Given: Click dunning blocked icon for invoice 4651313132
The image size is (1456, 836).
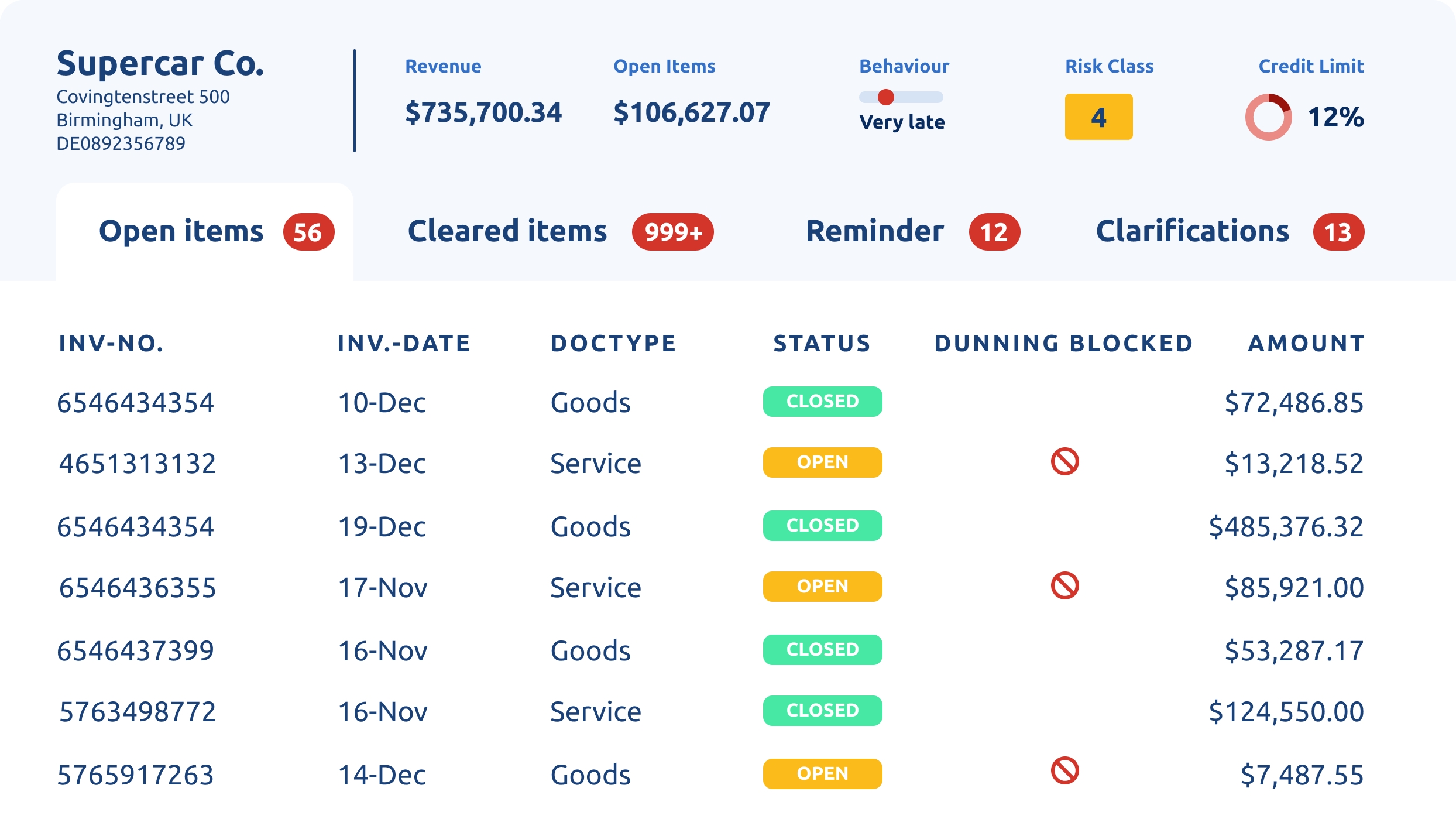Looking at the screenshot, I should tap(1064, 462).
